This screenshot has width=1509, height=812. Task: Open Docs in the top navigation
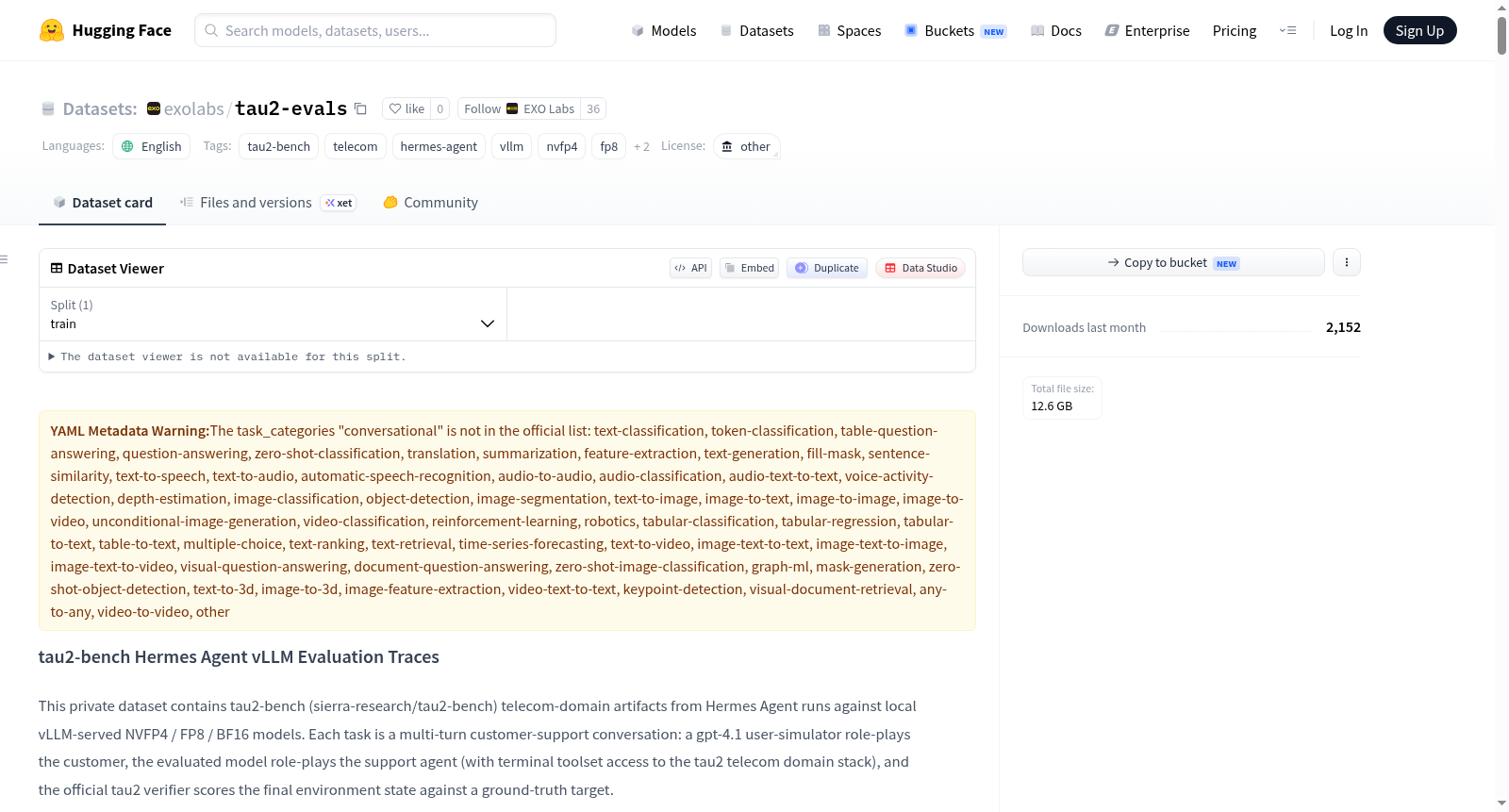(x=1056, y=30)
